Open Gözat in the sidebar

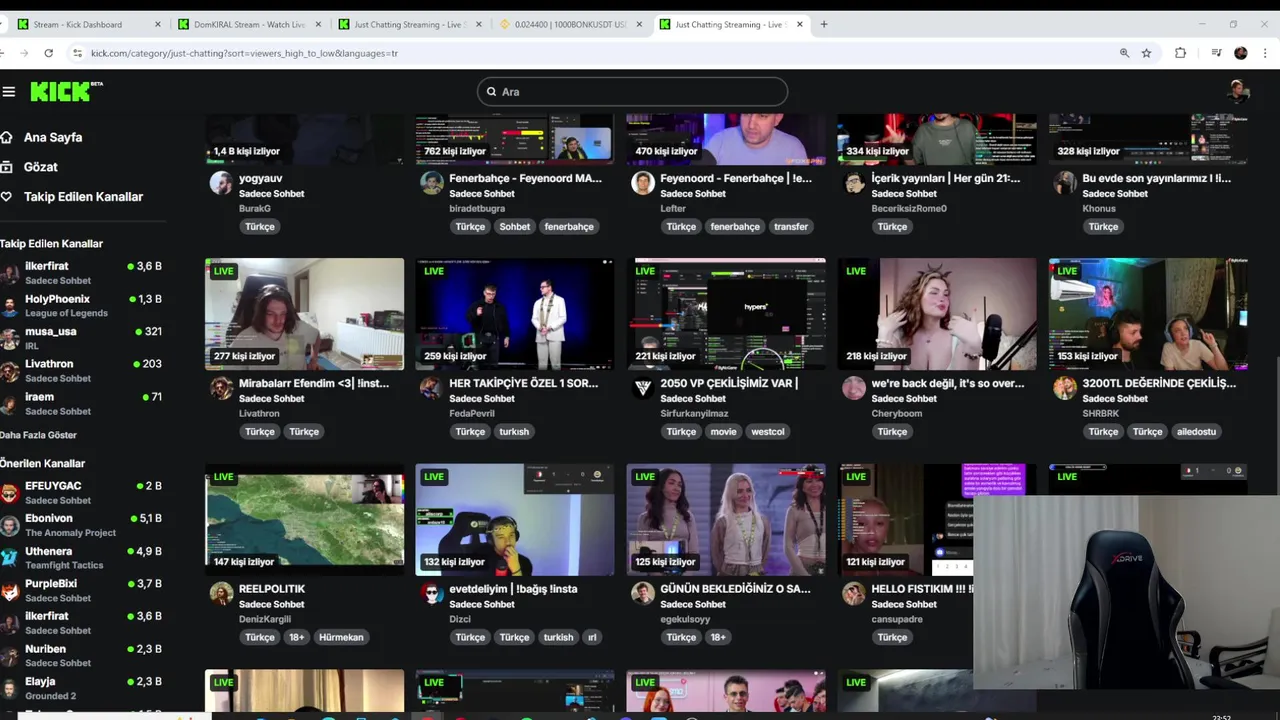tap(41, 167)
